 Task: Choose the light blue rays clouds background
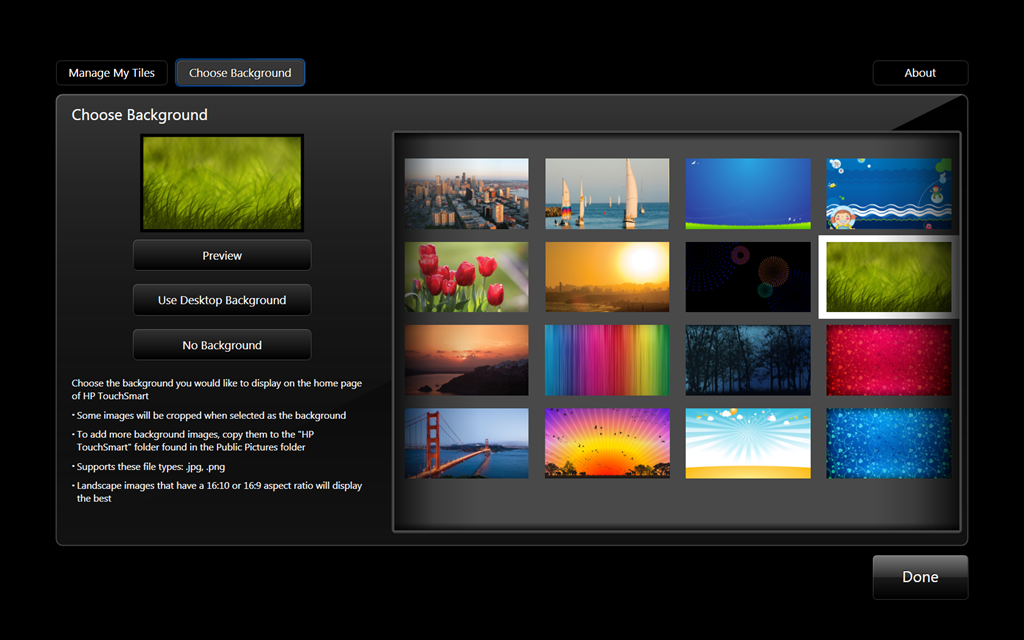point(748,443)
